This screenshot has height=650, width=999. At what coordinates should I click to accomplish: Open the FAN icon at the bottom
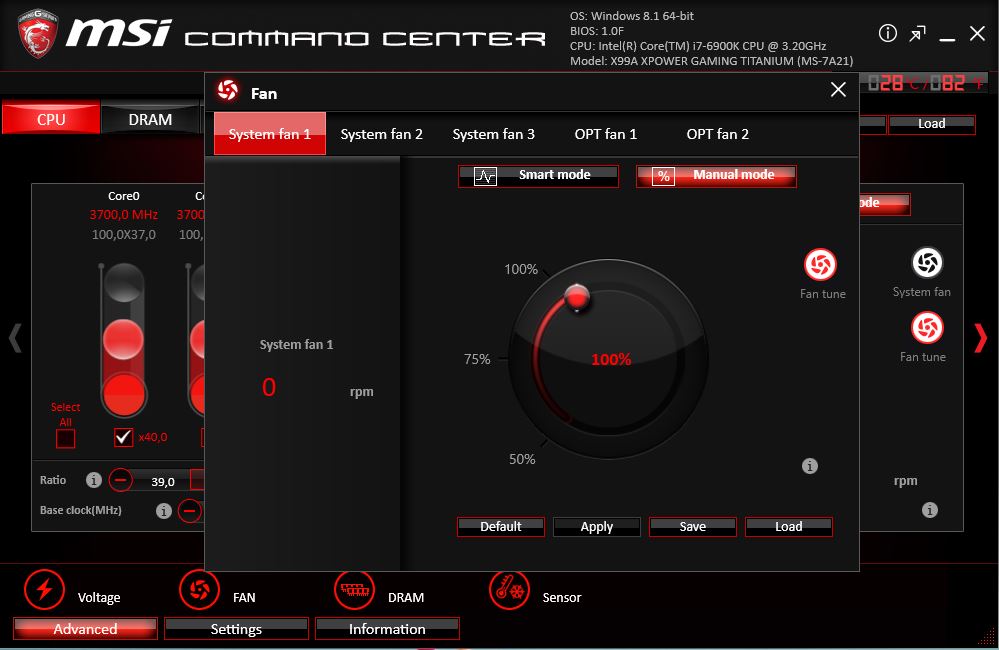click(199, 589)
